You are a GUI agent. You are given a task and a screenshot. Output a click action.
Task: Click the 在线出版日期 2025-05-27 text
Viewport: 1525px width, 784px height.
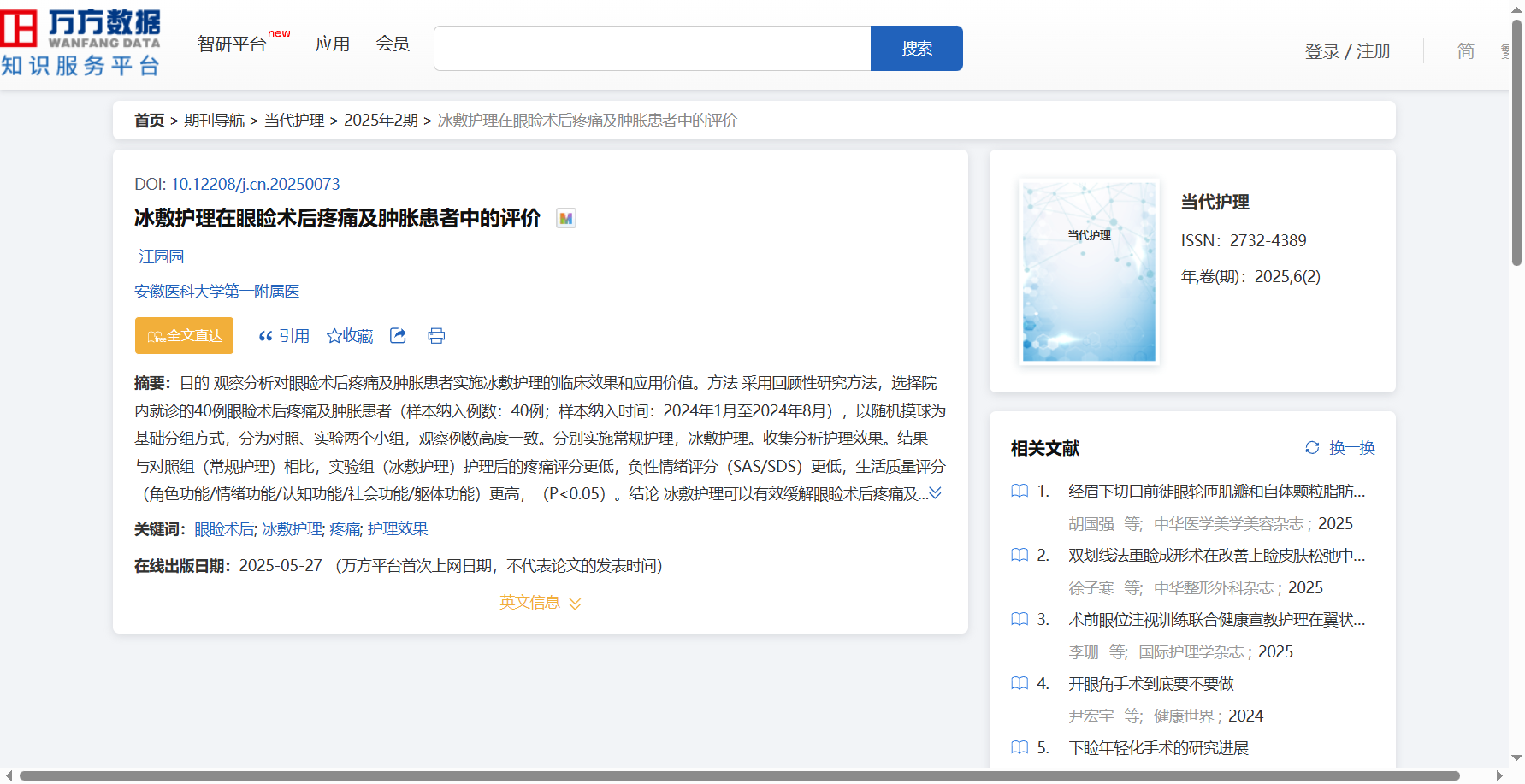(x=228, y=565)
